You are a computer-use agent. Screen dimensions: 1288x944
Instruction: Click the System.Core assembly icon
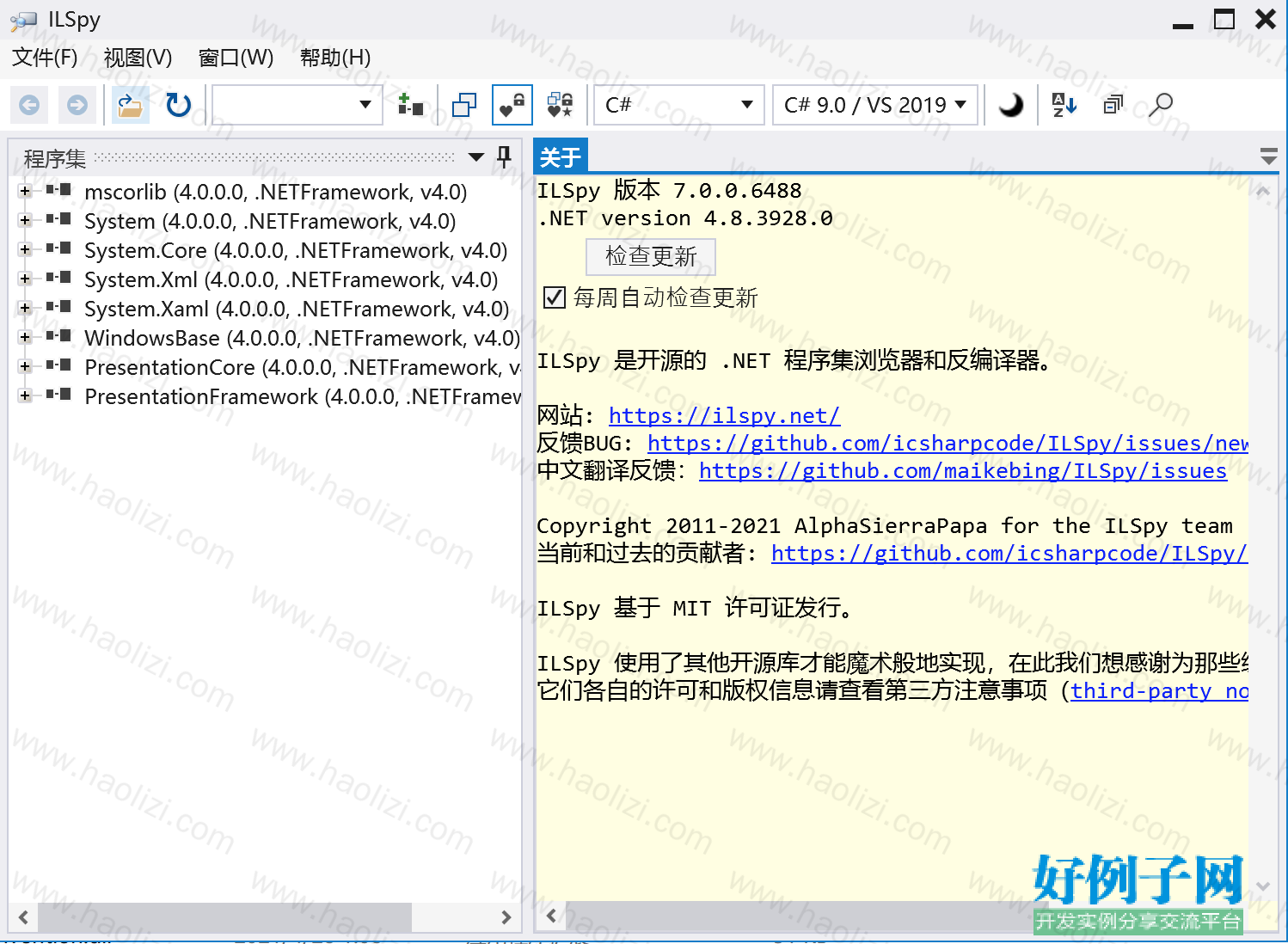click(59, 249)
